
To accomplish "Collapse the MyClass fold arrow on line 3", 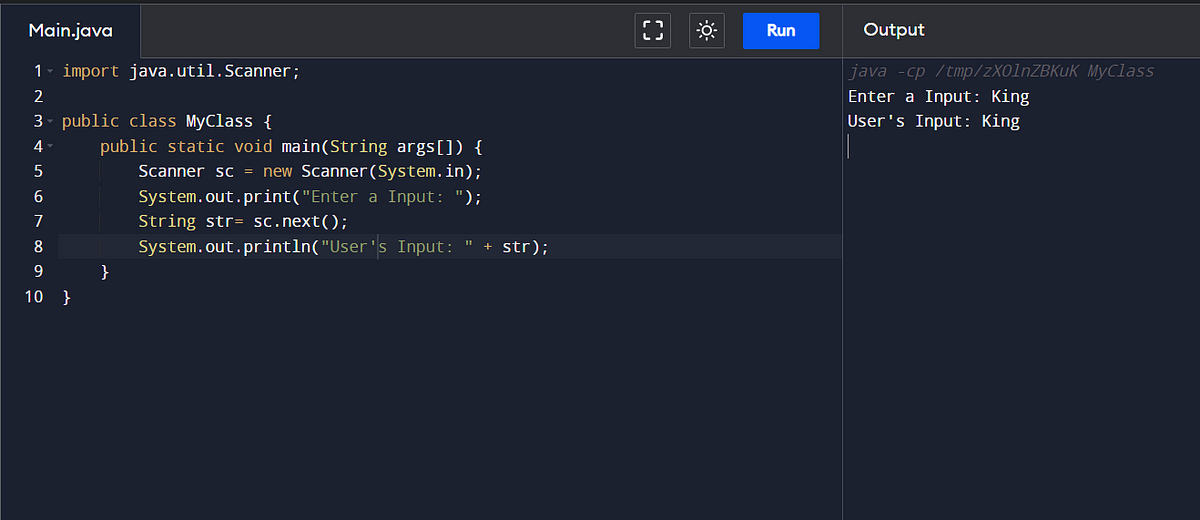I will pyautogui.click(x=50, y=122).
